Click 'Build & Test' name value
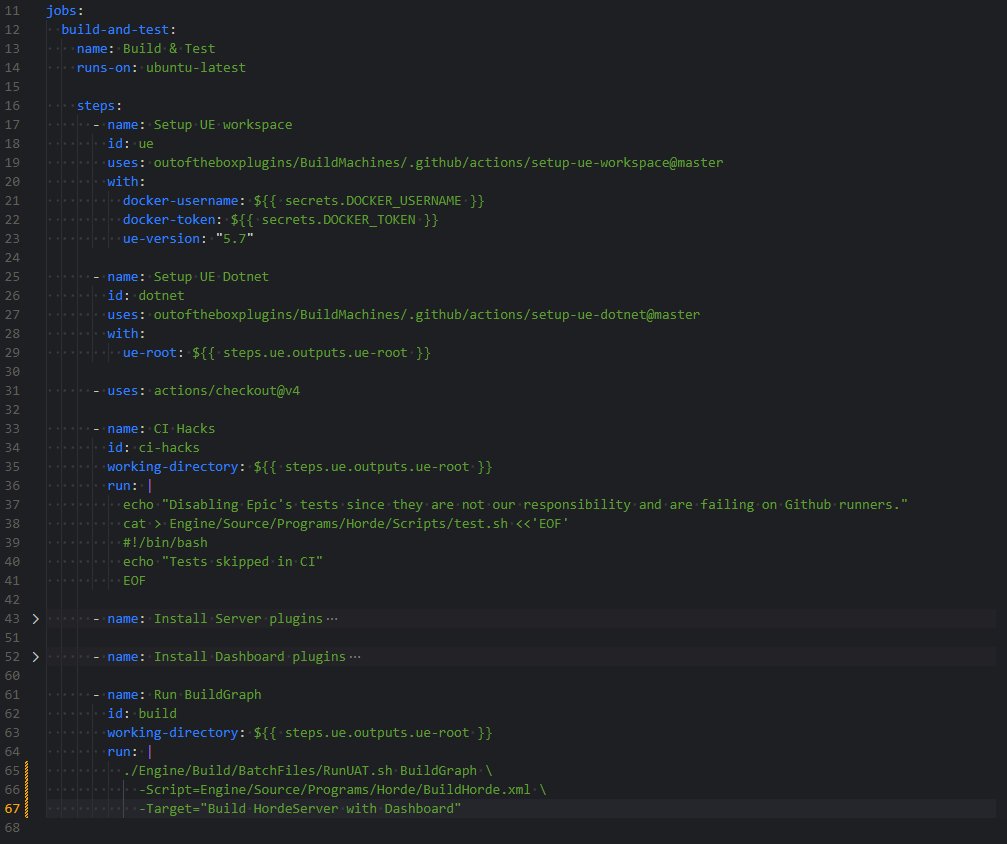Image resolution: width=1007 pixels, height=844 pixels. 169,49
